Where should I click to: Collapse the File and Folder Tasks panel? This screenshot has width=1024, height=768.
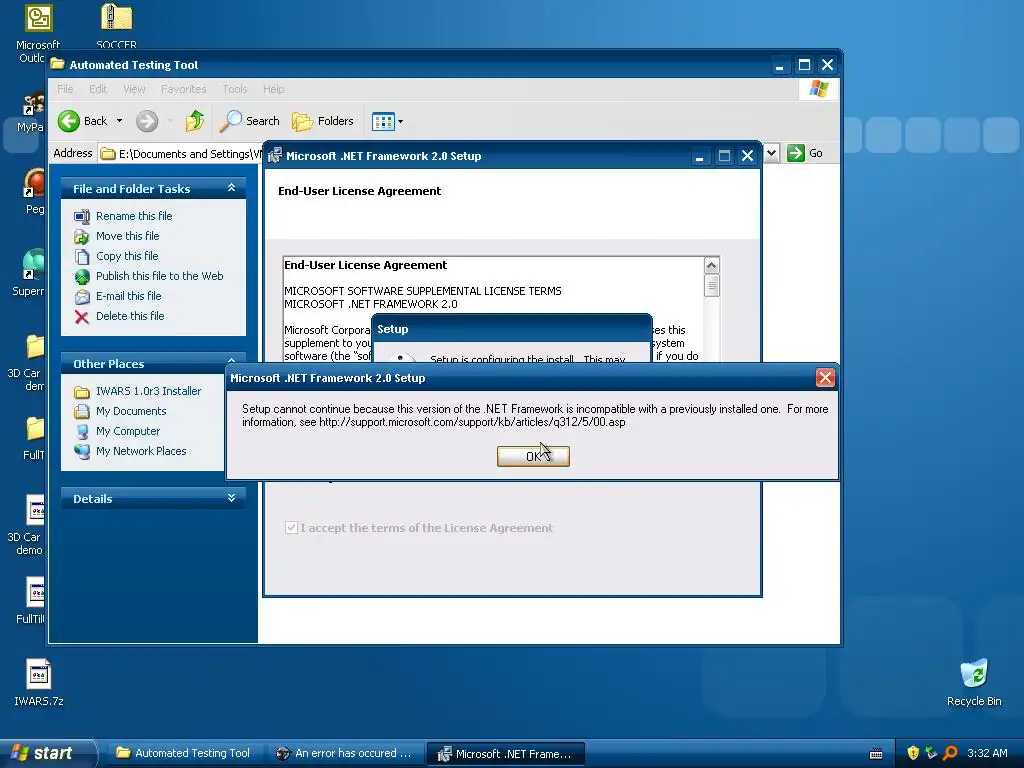point(231,188)
